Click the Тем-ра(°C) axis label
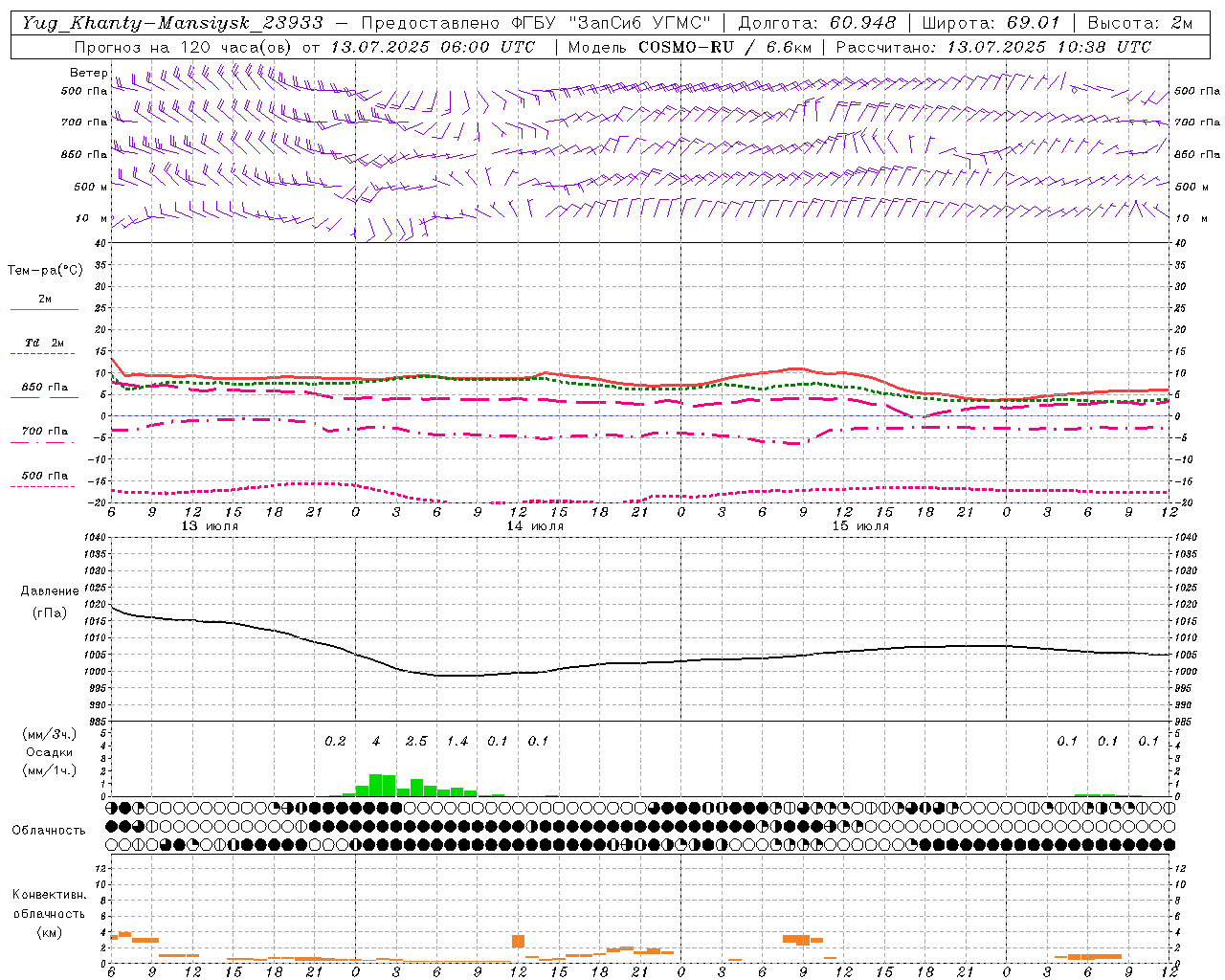This screenshot has width=1225, height=980. point(45,271)
